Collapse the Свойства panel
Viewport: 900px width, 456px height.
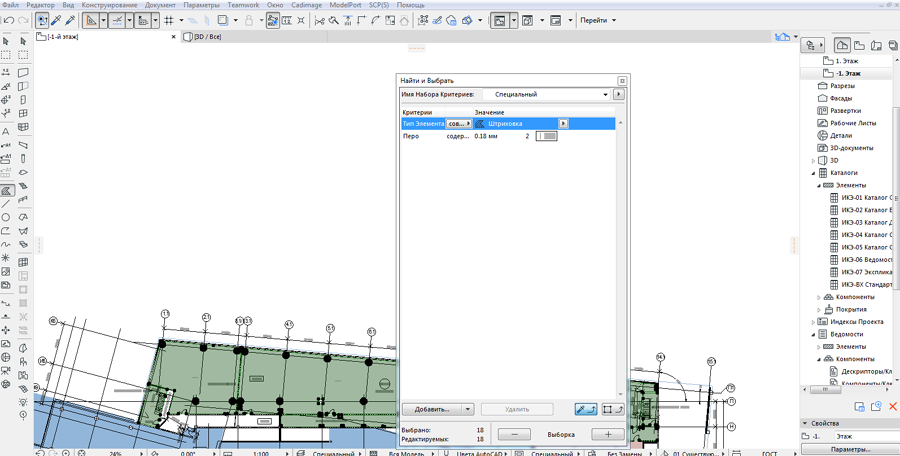click(805, 423)
